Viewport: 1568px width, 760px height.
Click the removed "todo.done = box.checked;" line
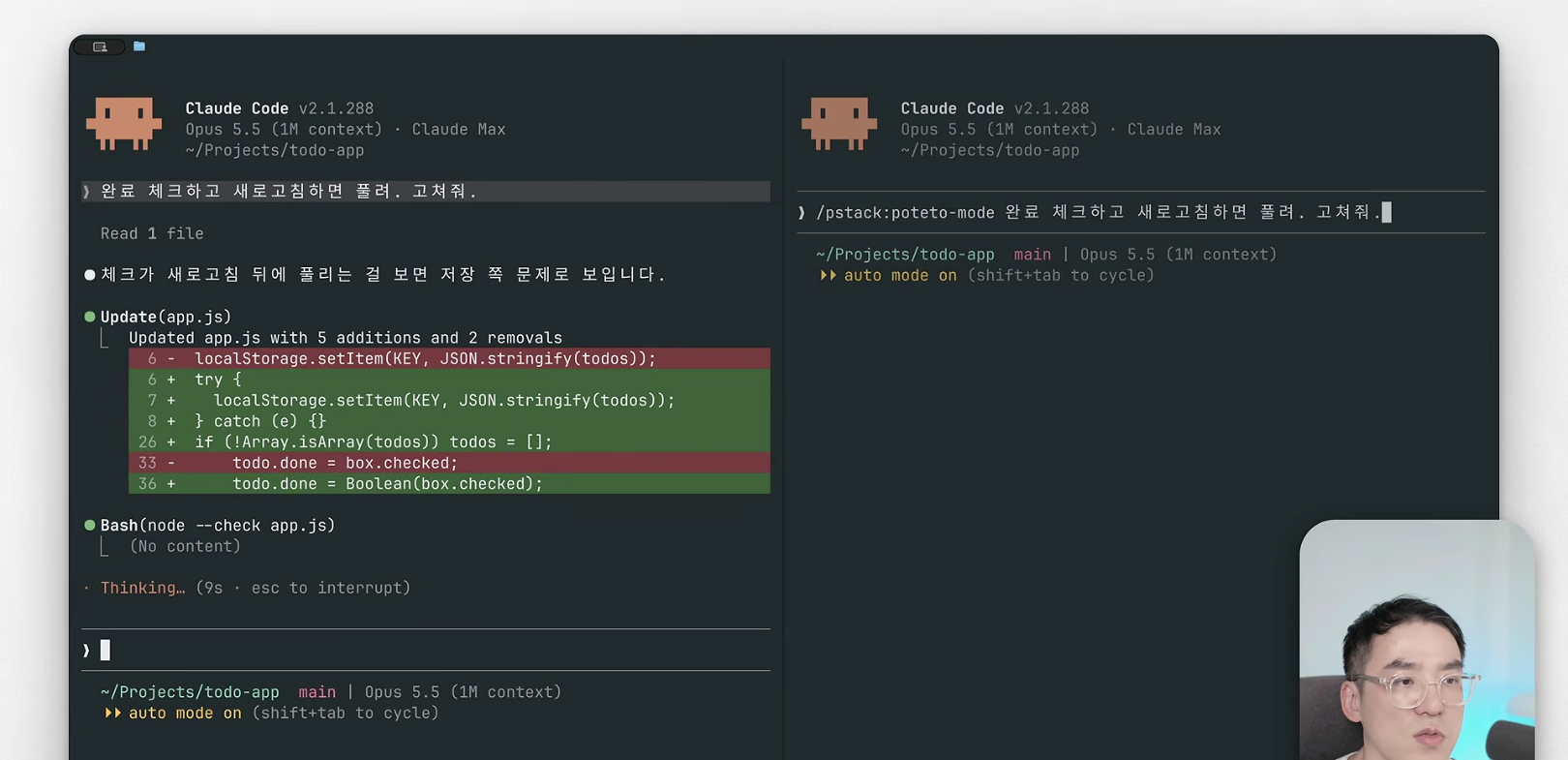[x=449, y=463]
